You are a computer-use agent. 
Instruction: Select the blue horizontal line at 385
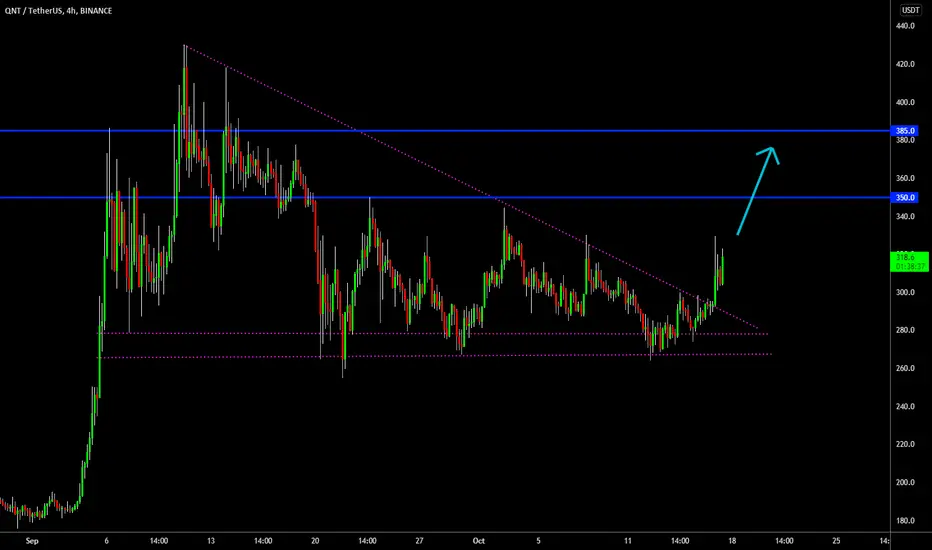[445, 131]
